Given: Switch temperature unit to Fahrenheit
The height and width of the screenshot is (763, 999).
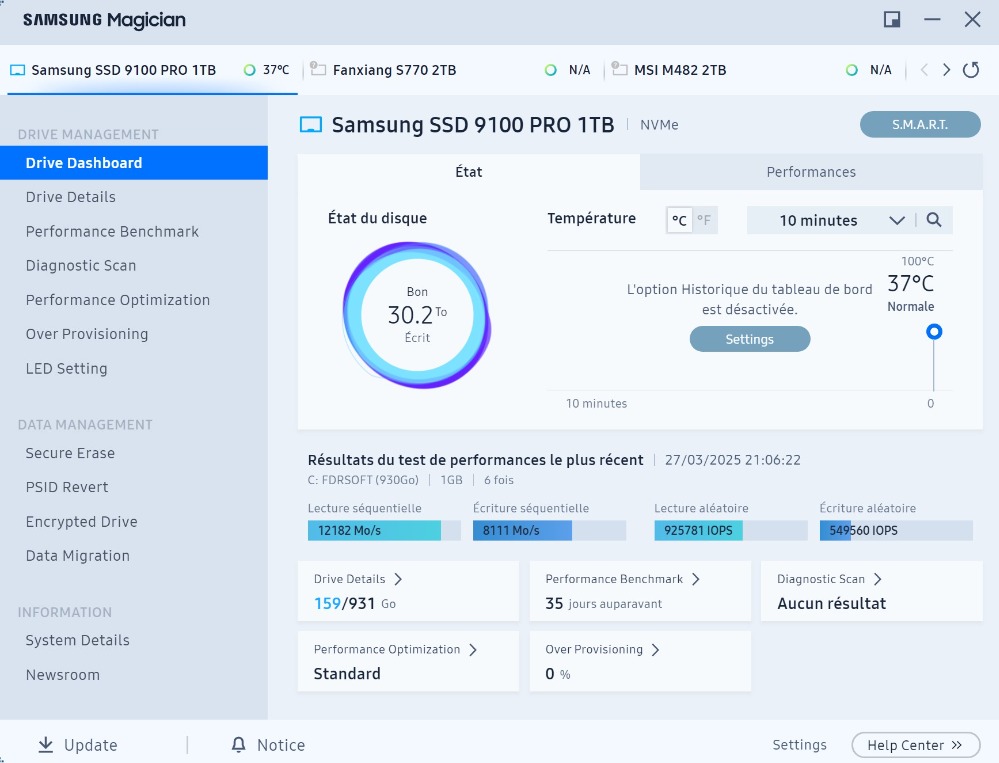Looking at the screenshot, I should click(704, 220).
